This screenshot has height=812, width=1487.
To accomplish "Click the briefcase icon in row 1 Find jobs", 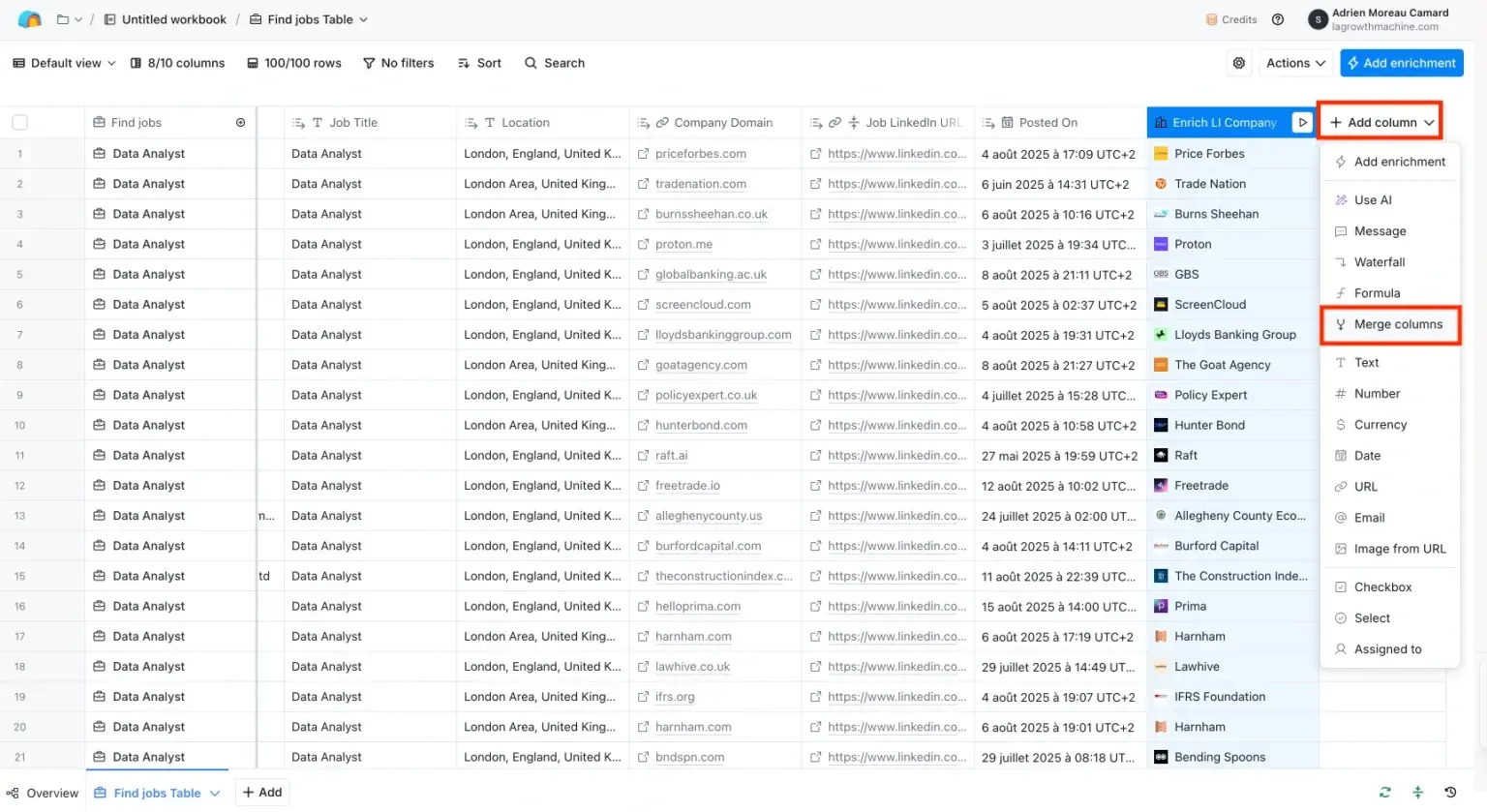I will 99,154.
